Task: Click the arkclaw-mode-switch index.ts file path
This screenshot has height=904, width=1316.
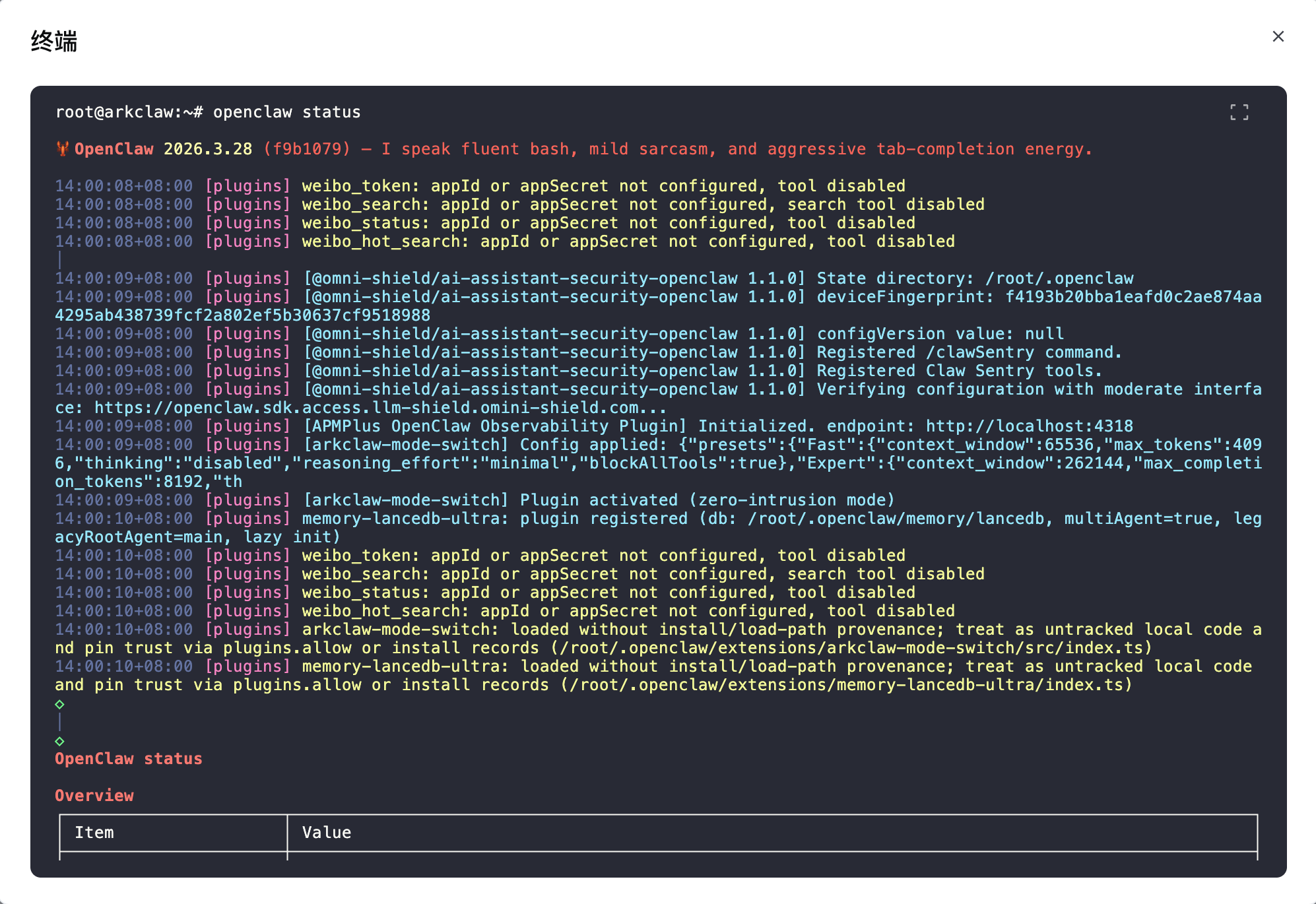Action: (x=851, y=648)
